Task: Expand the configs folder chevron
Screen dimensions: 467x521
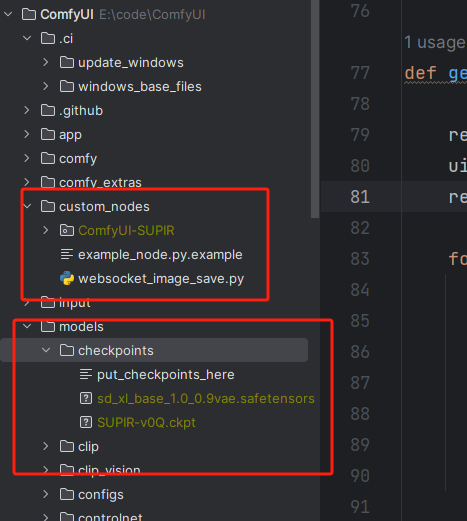Action: pos(46,494)
